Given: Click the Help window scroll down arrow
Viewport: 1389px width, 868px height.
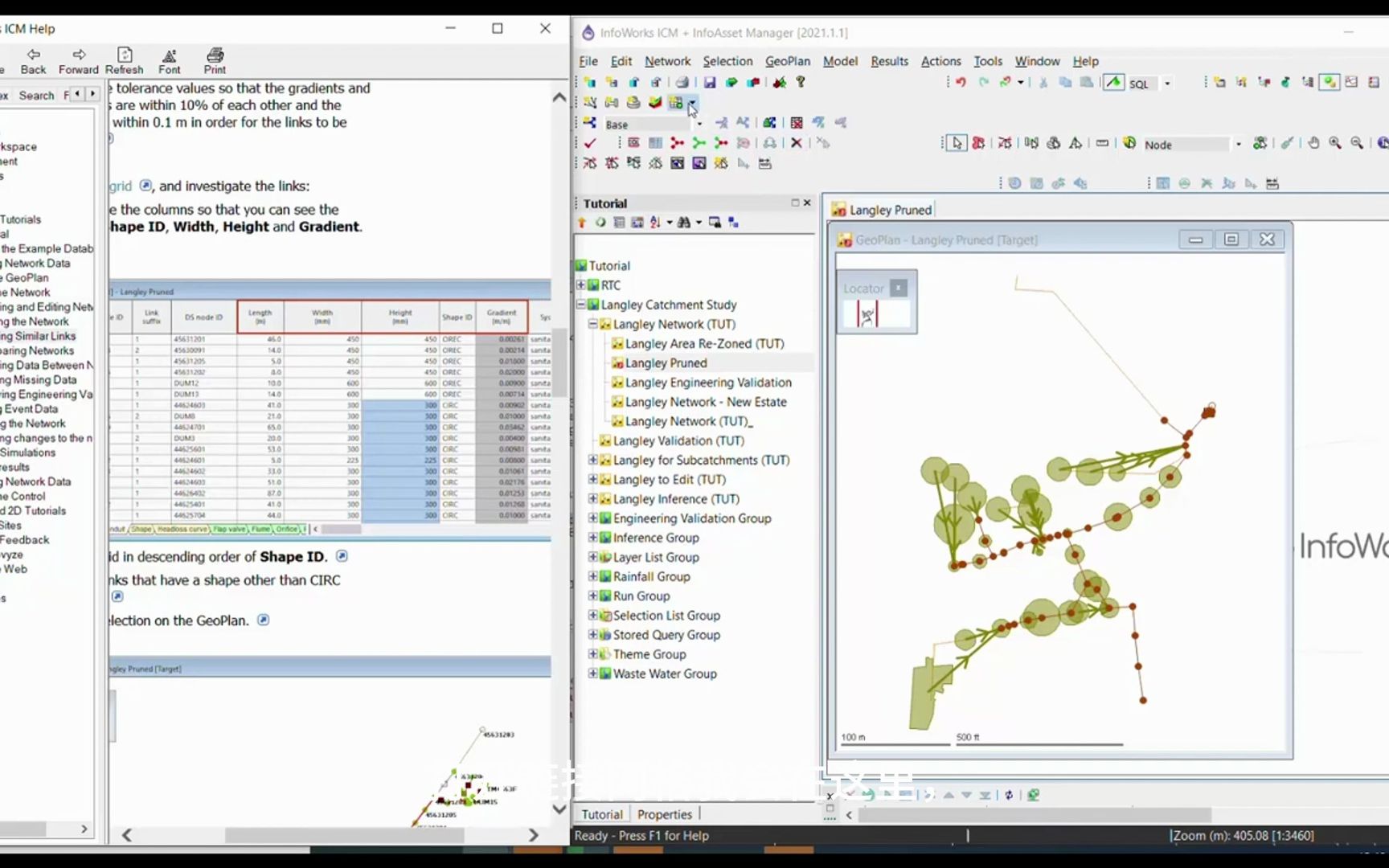Looking at the screenshot, I should click(x=559, y=809).
